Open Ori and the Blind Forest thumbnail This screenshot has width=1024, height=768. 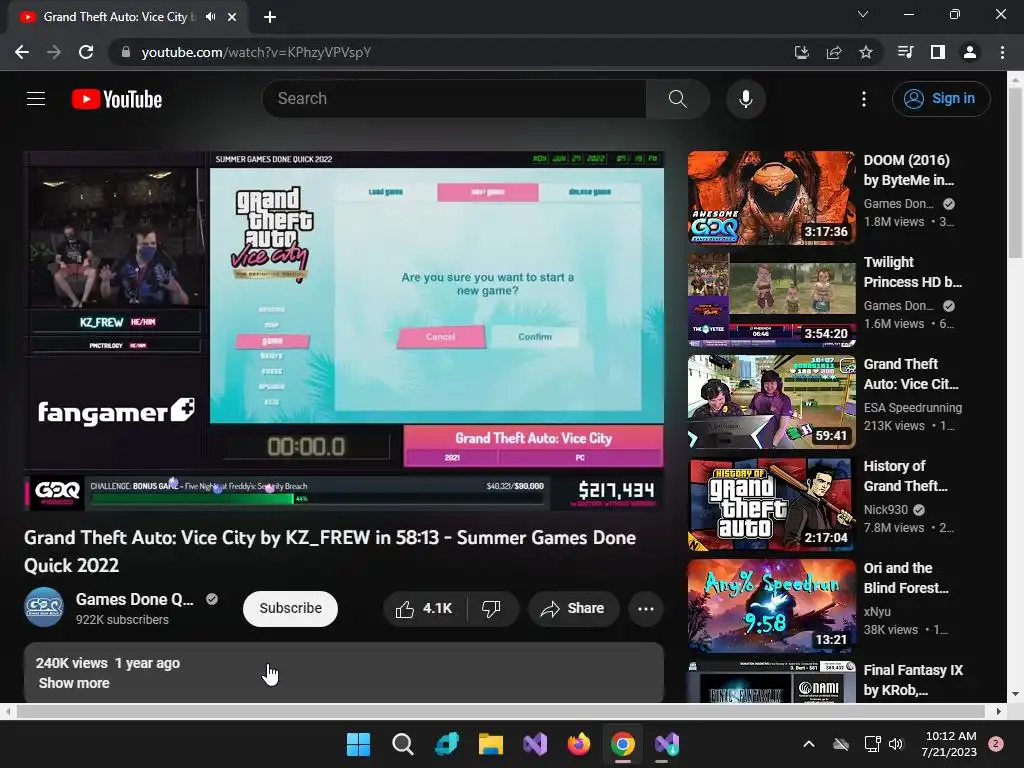coord(771,605)
